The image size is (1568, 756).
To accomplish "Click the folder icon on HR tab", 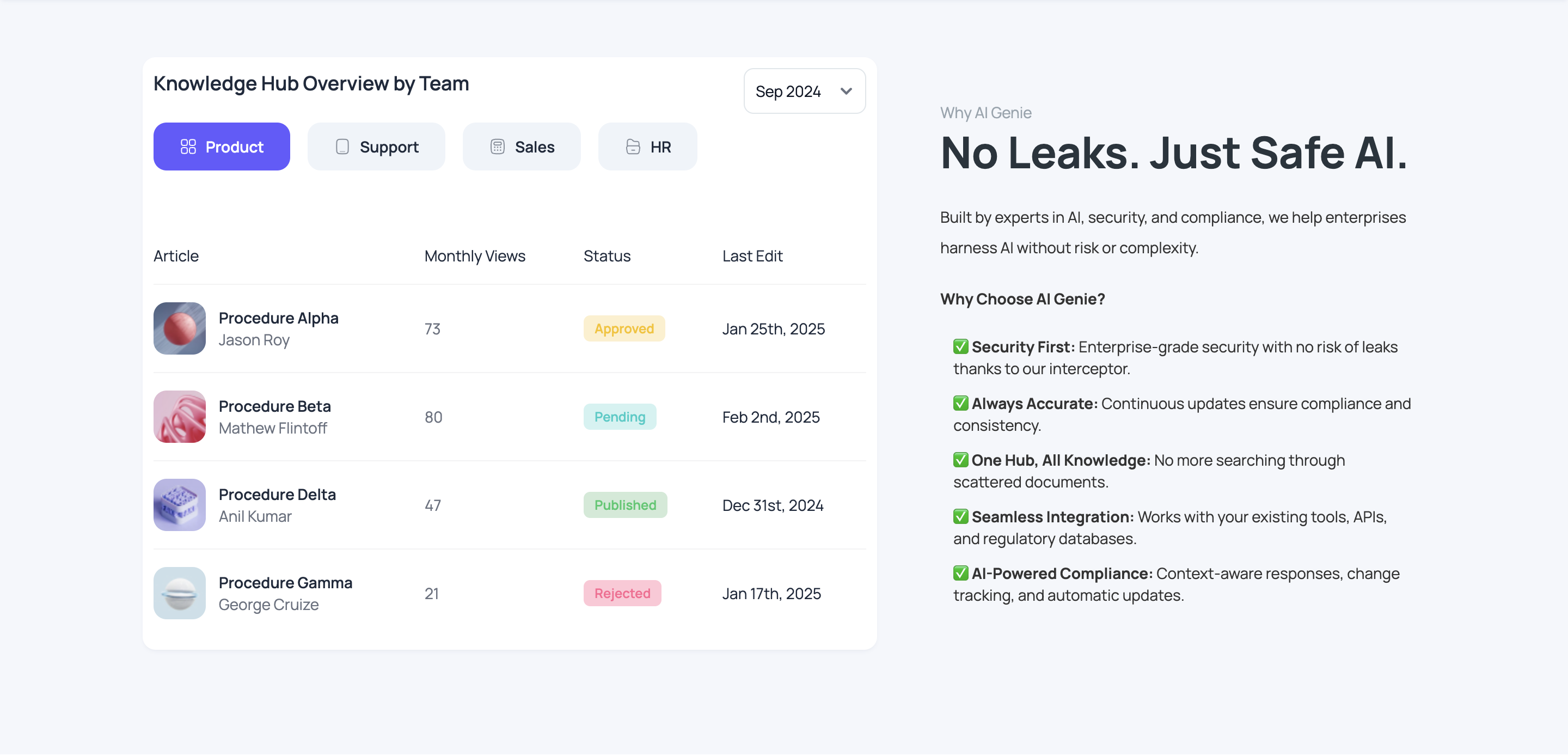I will [x=633, y=147].
